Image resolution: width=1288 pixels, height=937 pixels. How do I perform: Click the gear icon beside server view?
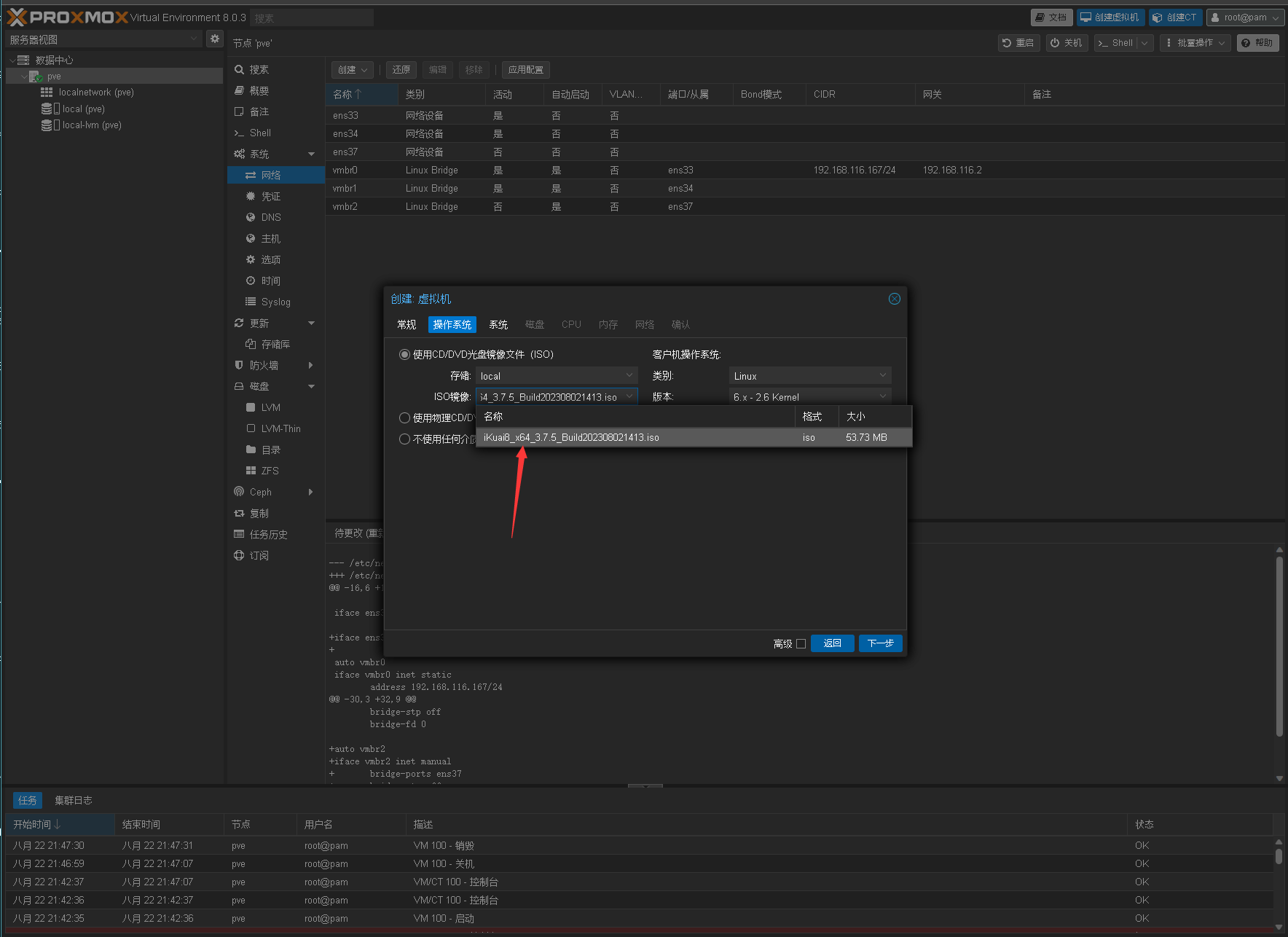tap(214, 39)
